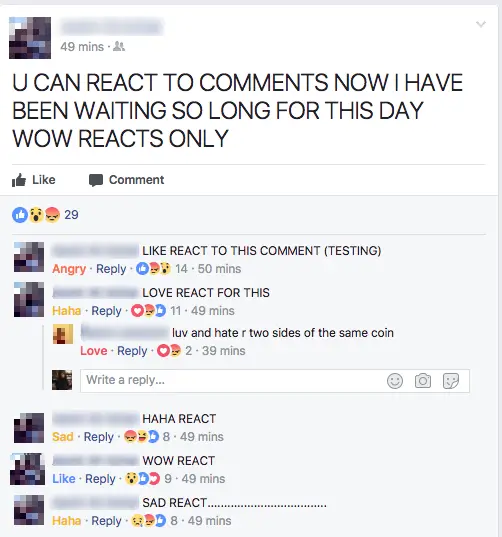Open the sticker picker icon

coord(451,381)
